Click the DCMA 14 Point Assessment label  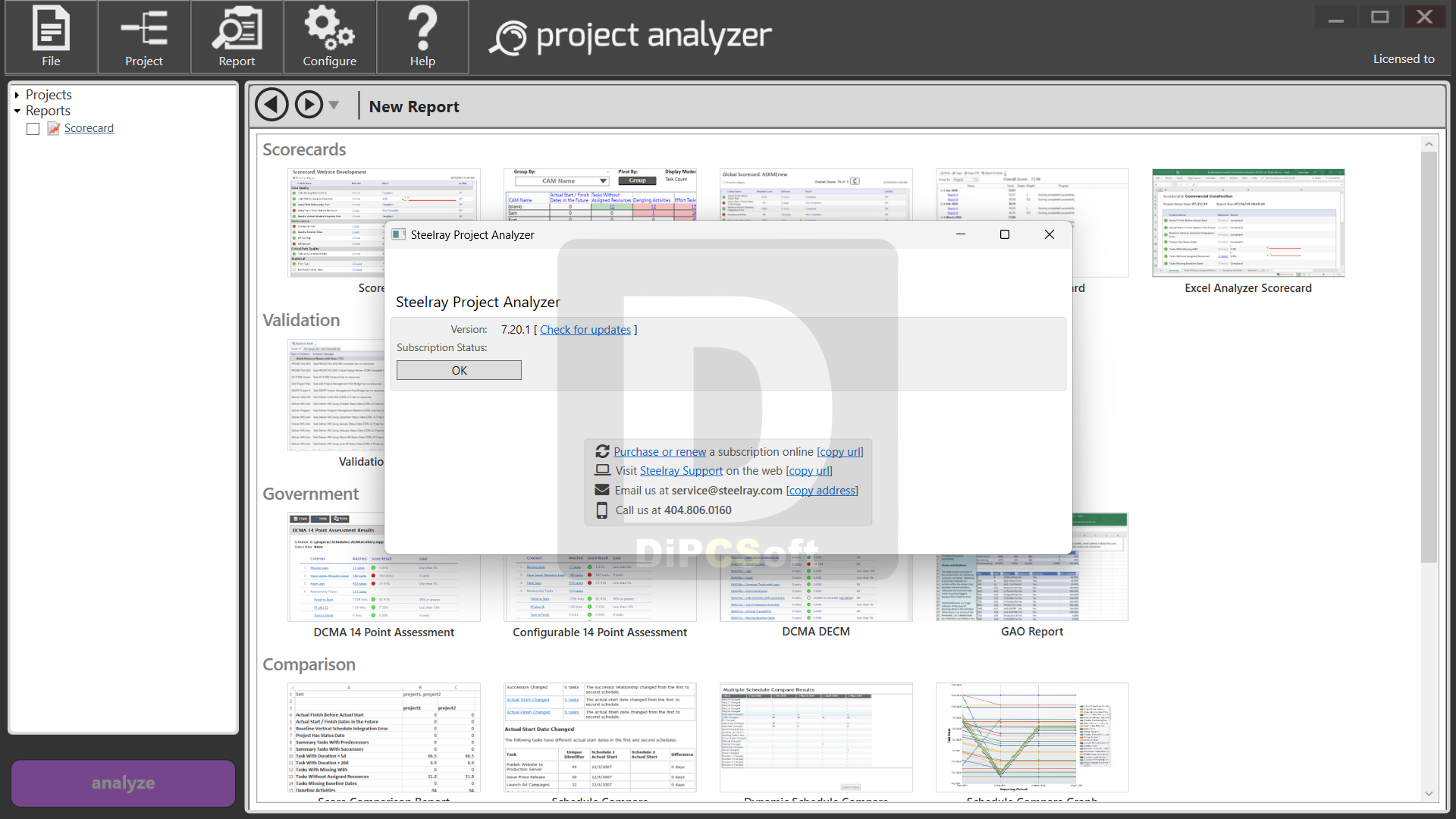pyautogui.click(x=384, y=632)
